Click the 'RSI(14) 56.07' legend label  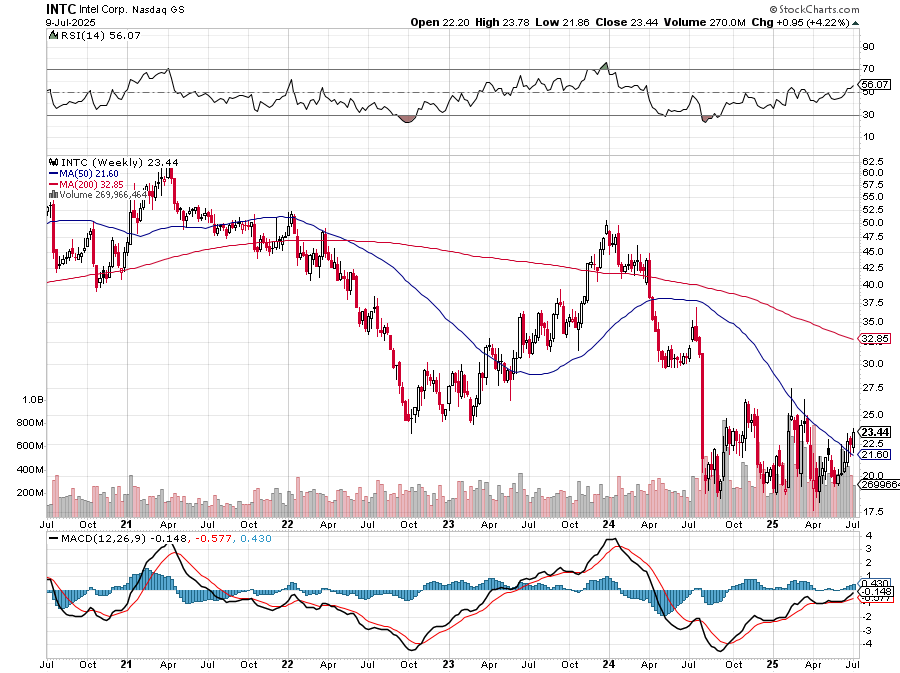100,36
